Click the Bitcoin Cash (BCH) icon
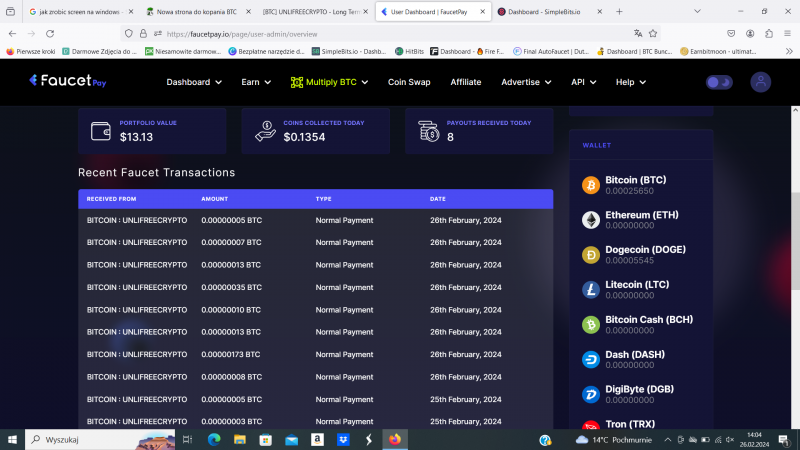 (x=591, y=324)
